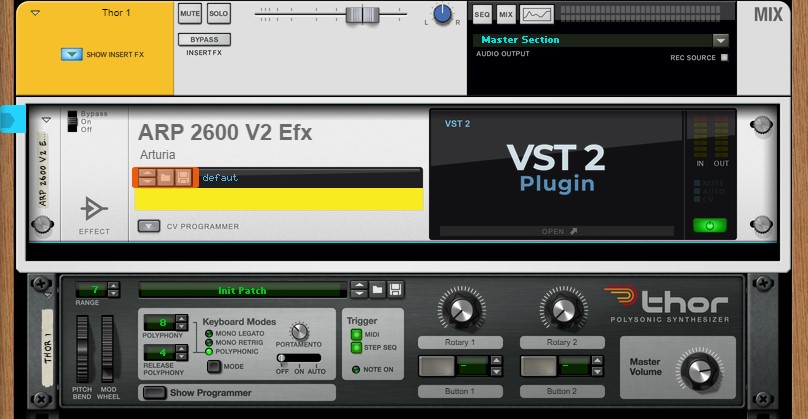Enable the Rec Source checkbox

click(725, 57)
